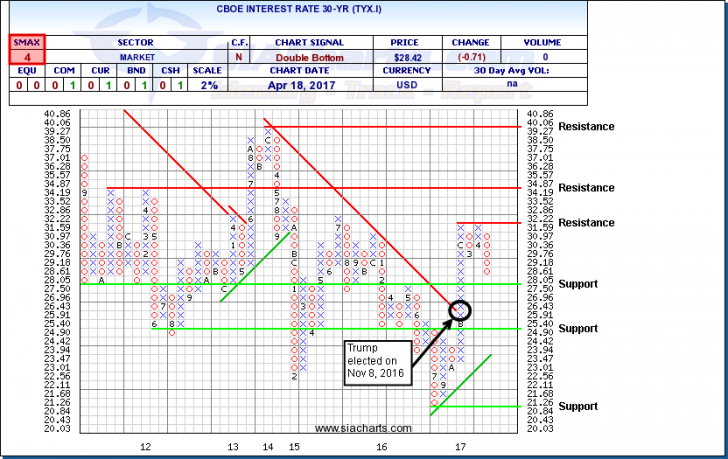
Task: Click the year 15 axis label
Action: click(x=295, y=446)
